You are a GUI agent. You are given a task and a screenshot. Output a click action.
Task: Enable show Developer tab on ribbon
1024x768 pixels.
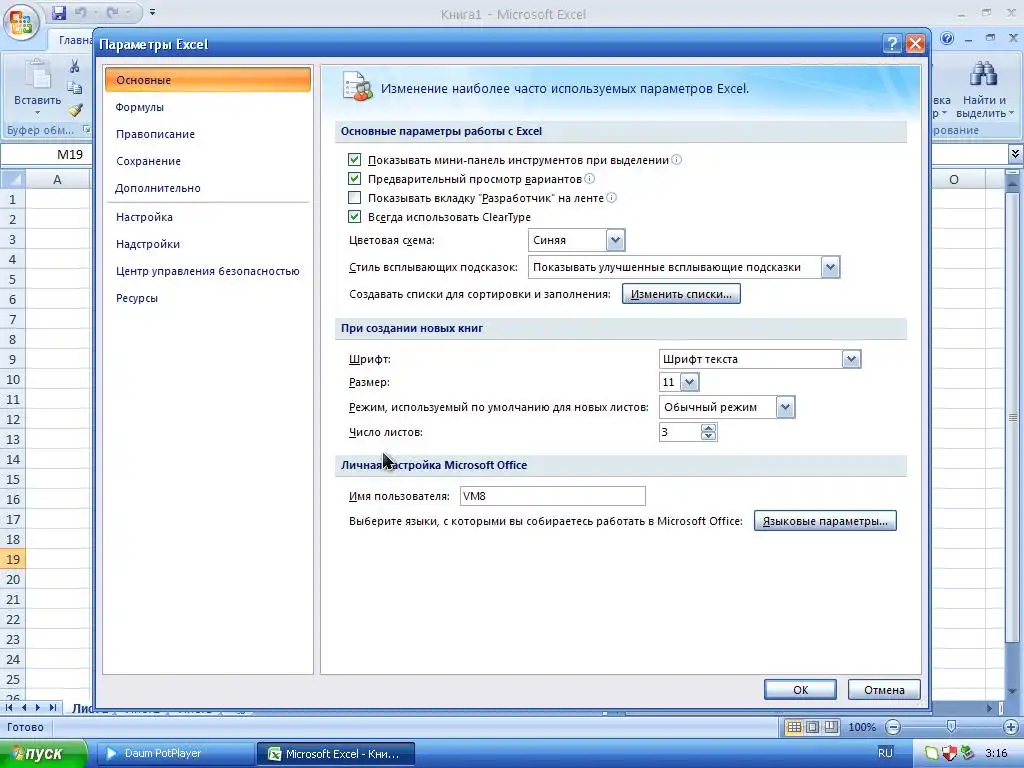[355, 197]
